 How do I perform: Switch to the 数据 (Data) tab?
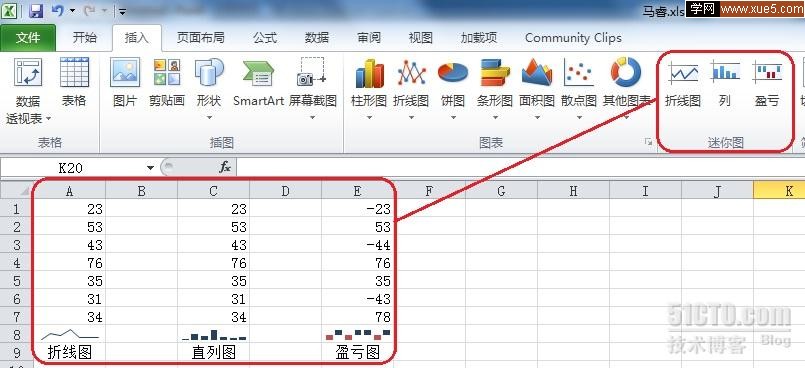pyautogui.click(x=317, y=37)
